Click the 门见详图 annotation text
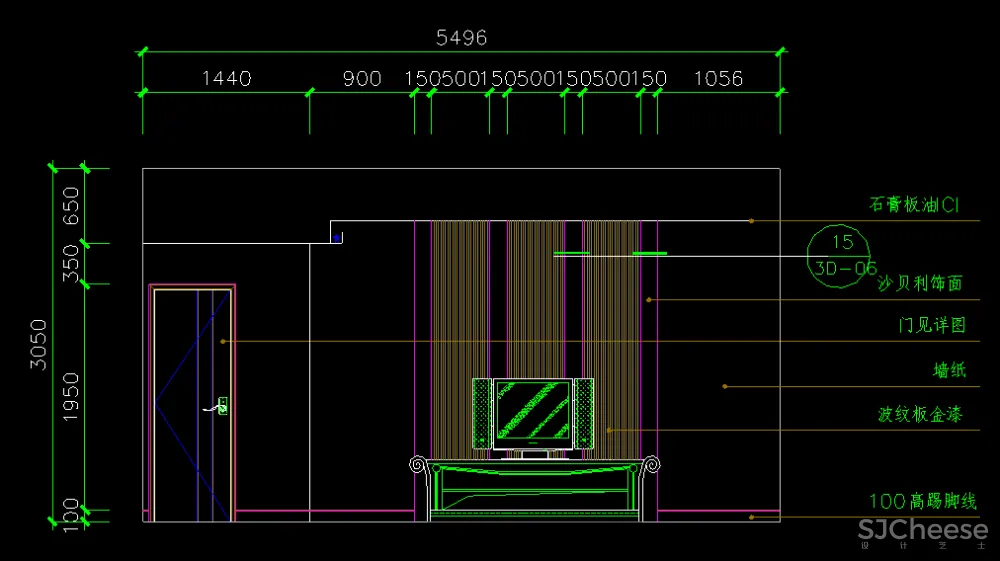Viewport: 1000px width, 561px height. pos(932,326)
